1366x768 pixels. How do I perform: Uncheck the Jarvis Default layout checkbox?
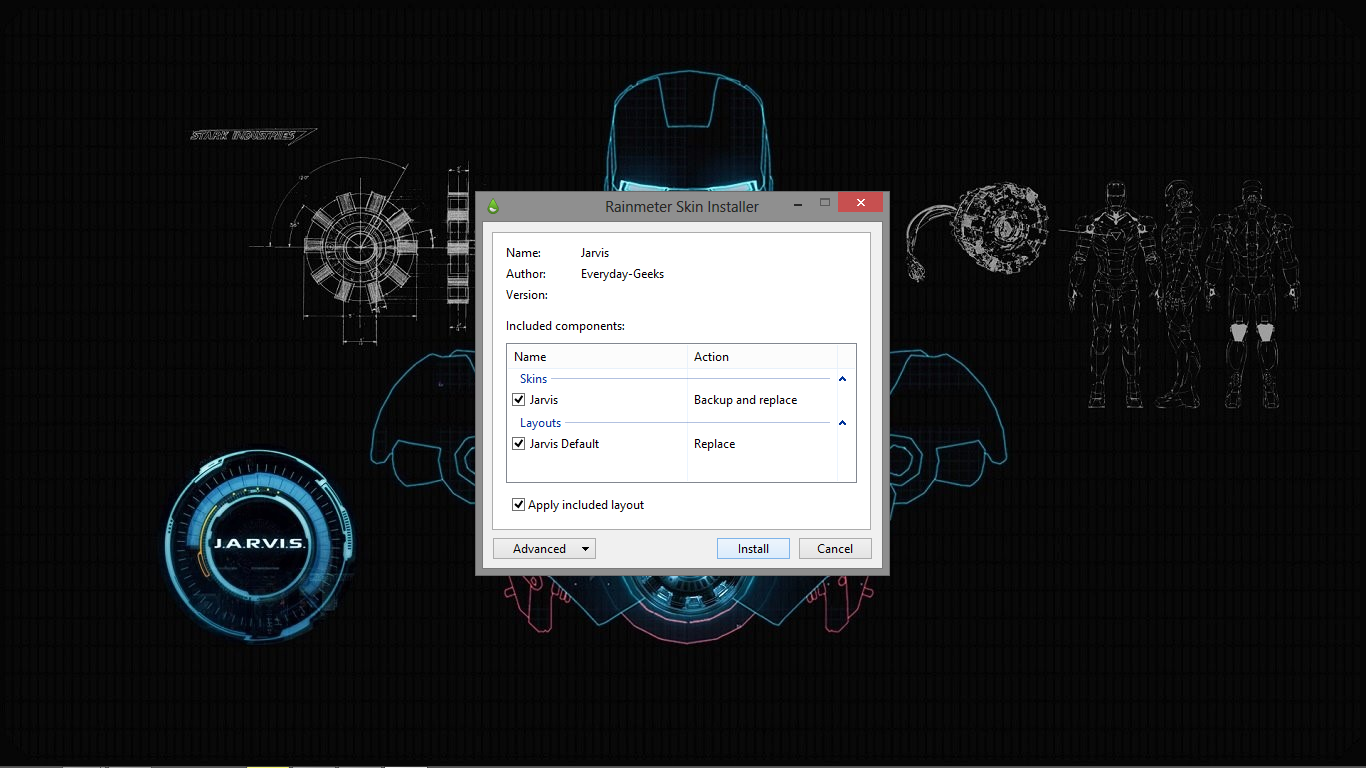[518, 444]
